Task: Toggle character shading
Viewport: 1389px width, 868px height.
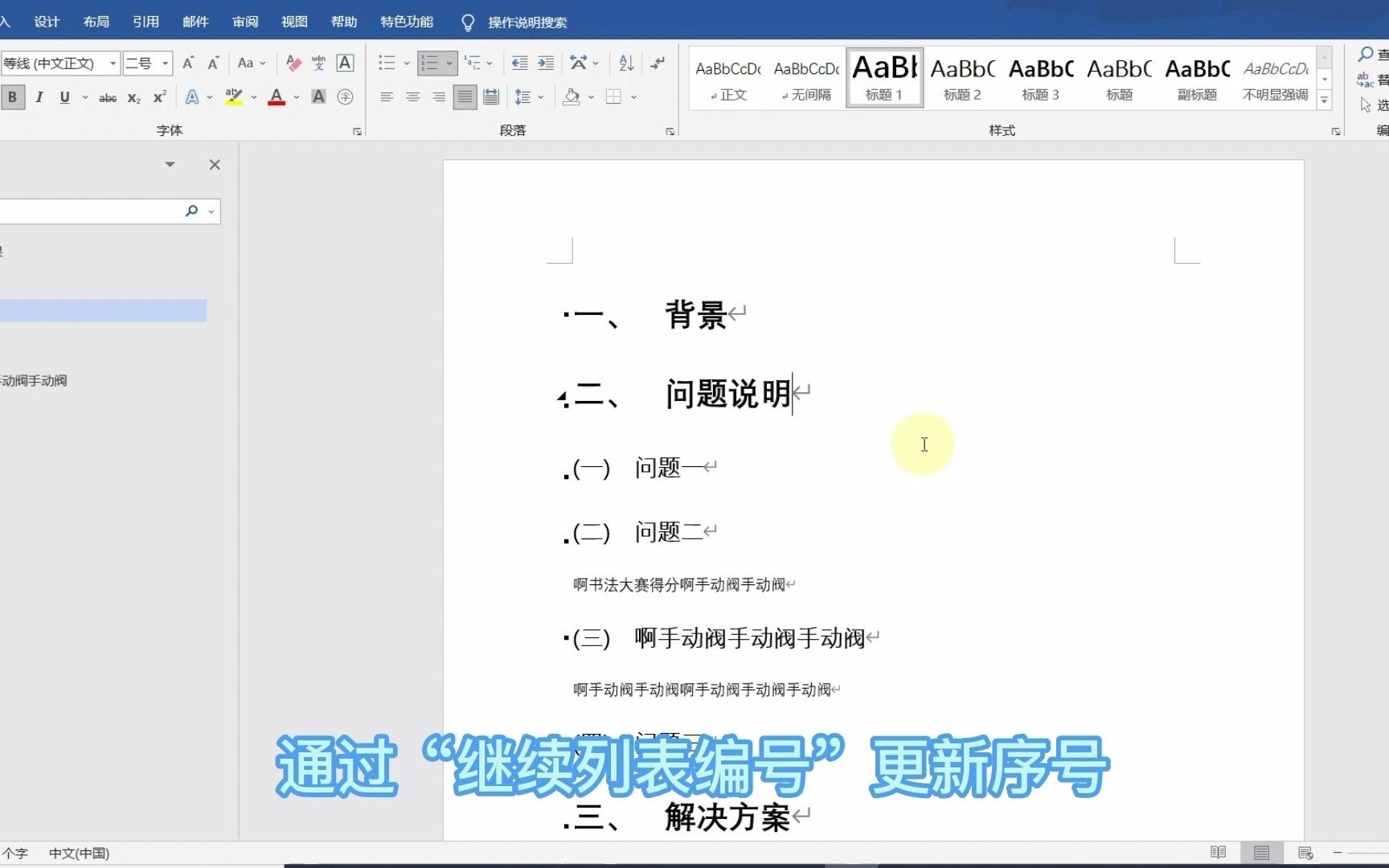Action: (x=318, y=97)
